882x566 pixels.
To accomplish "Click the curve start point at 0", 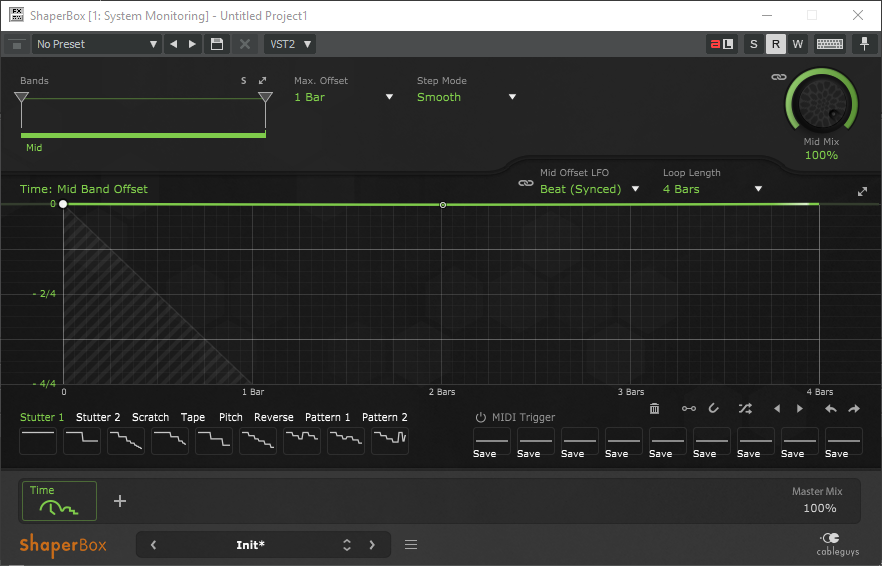I will [x=63, y=204].
